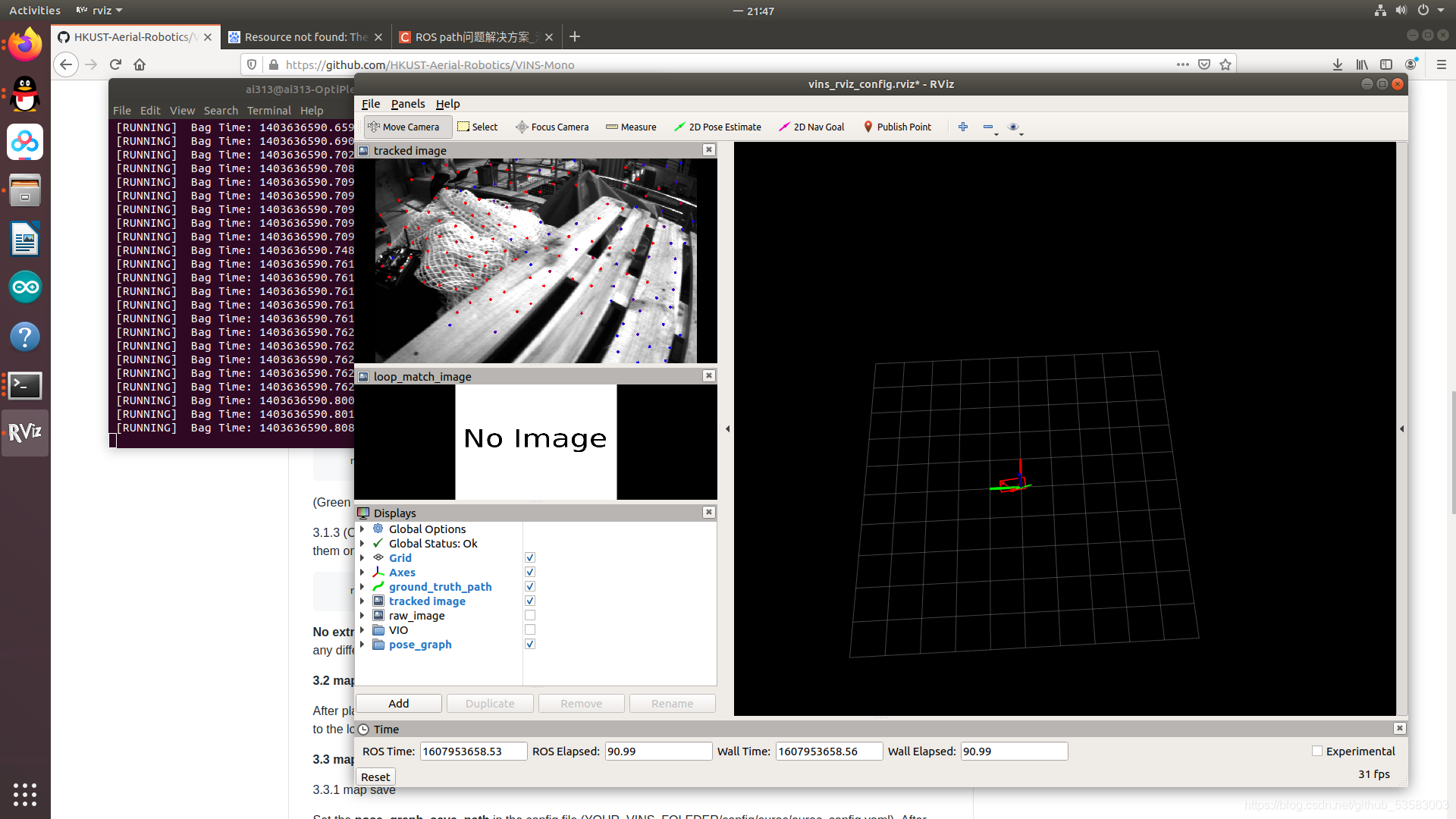Expand the Axes display settings

(362, 572)
